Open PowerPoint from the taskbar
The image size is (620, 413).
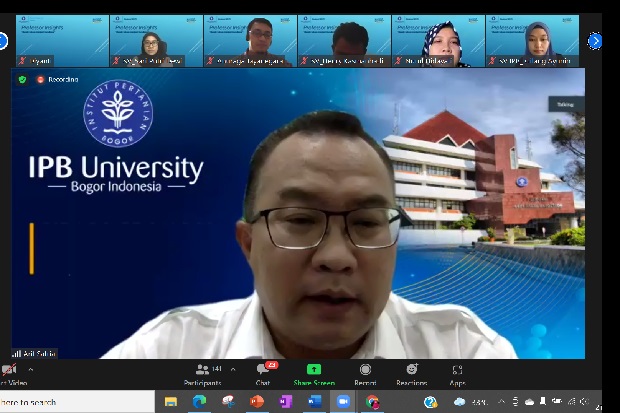[257, 402]
